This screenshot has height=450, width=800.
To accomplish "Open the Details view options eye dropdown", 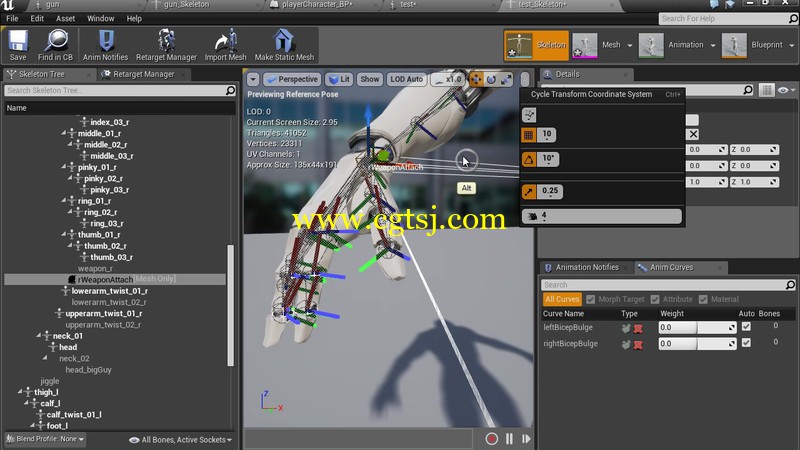I will (786, 90).
